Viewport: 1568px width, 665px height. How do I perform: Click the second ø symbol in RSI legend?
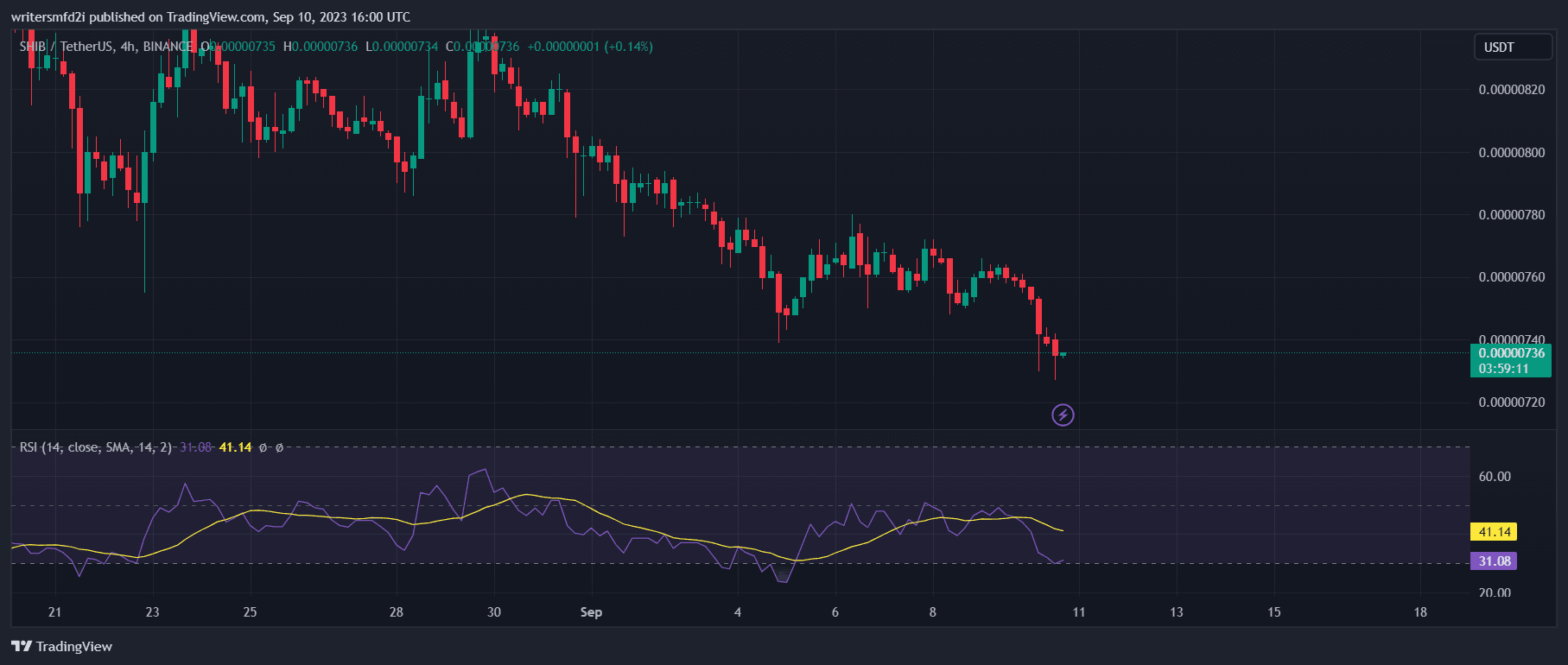pos(279,447)
